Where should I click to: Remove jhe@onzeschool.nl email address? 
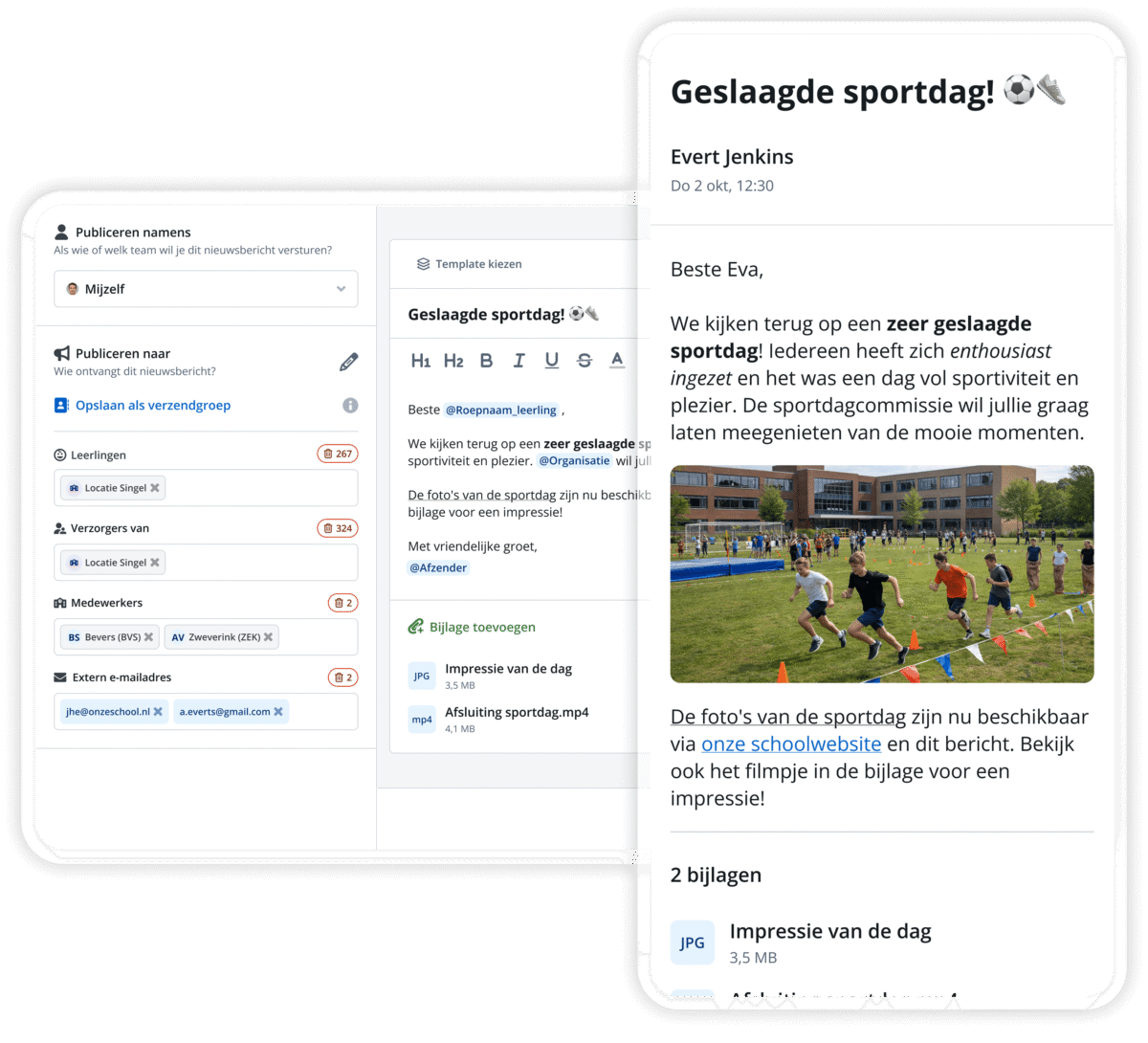[158, 712]
